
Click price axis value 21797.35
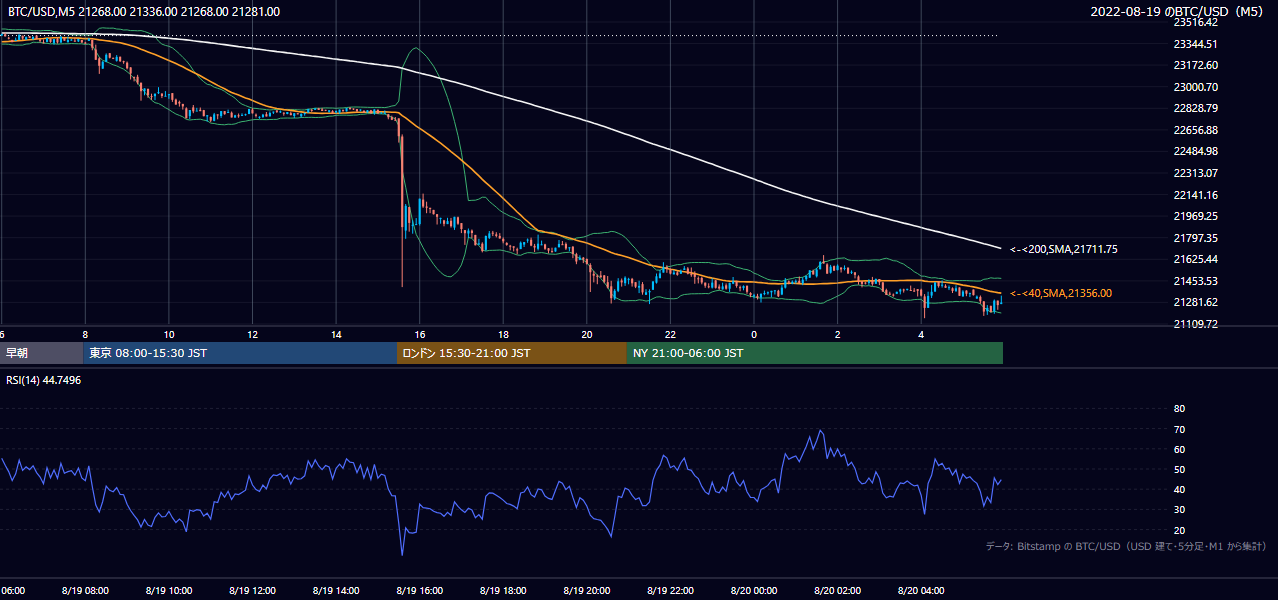tap(1195, 238)
